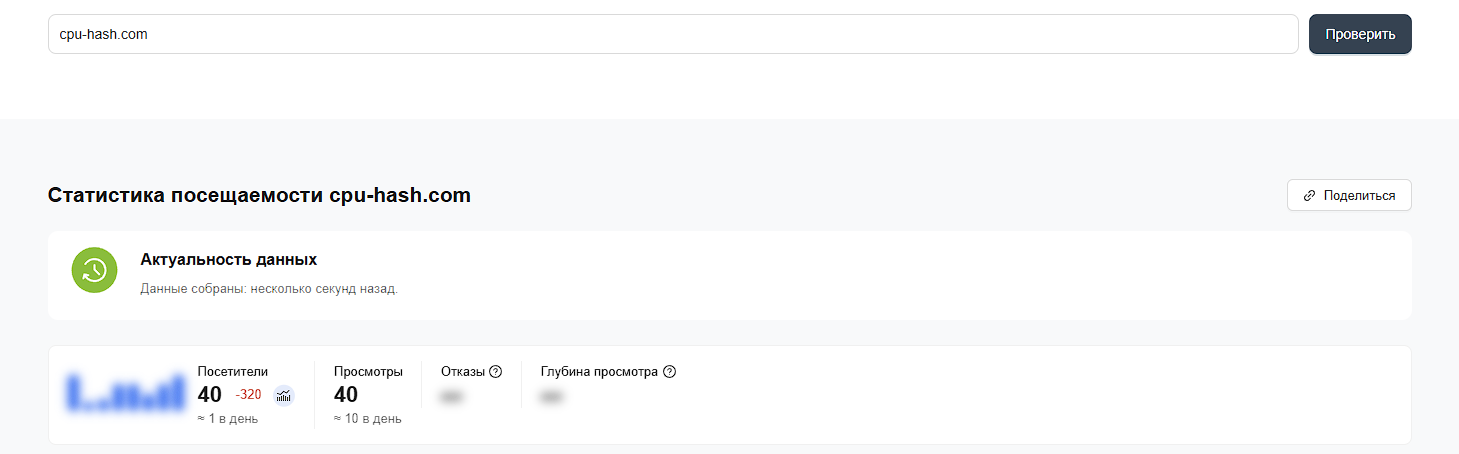The width and height of the screenshot is (1459, 454).
Task: Click the Проверить button
Action: 1360,34
